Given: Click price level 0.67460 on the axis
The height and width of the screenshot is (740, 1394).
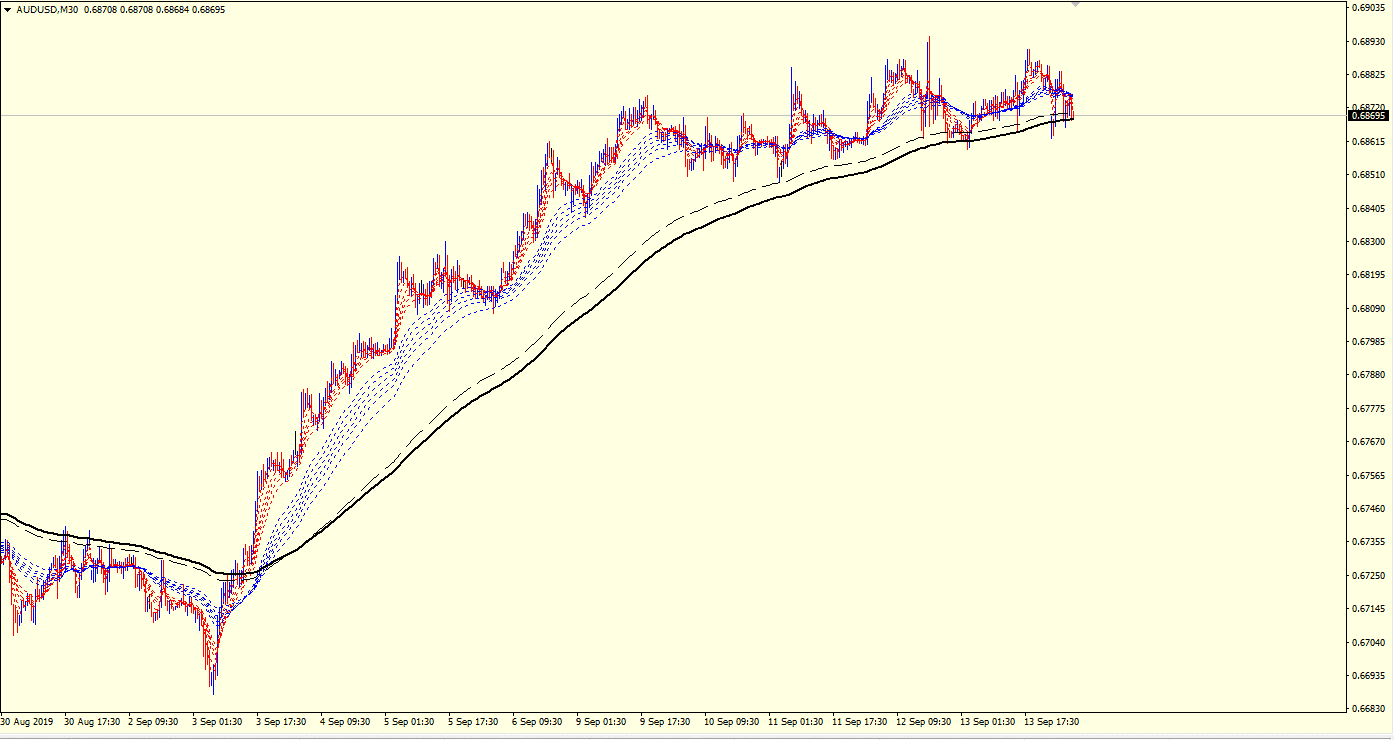Looking at the screenshot, I should click(1368, 509).
